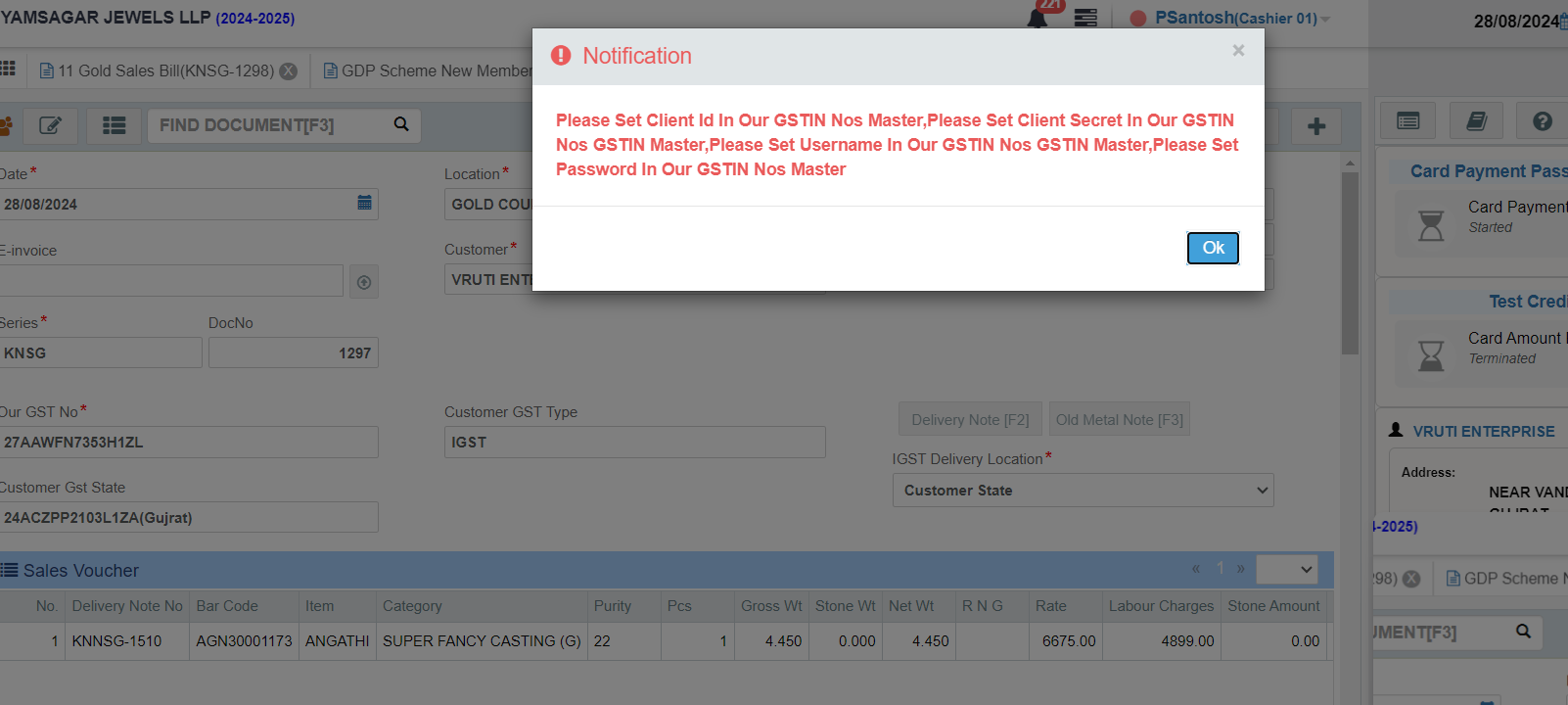Click the customer person icon
This screenshot has height=705, width=1568.
pyautogui.click(x=1396, y=430)
